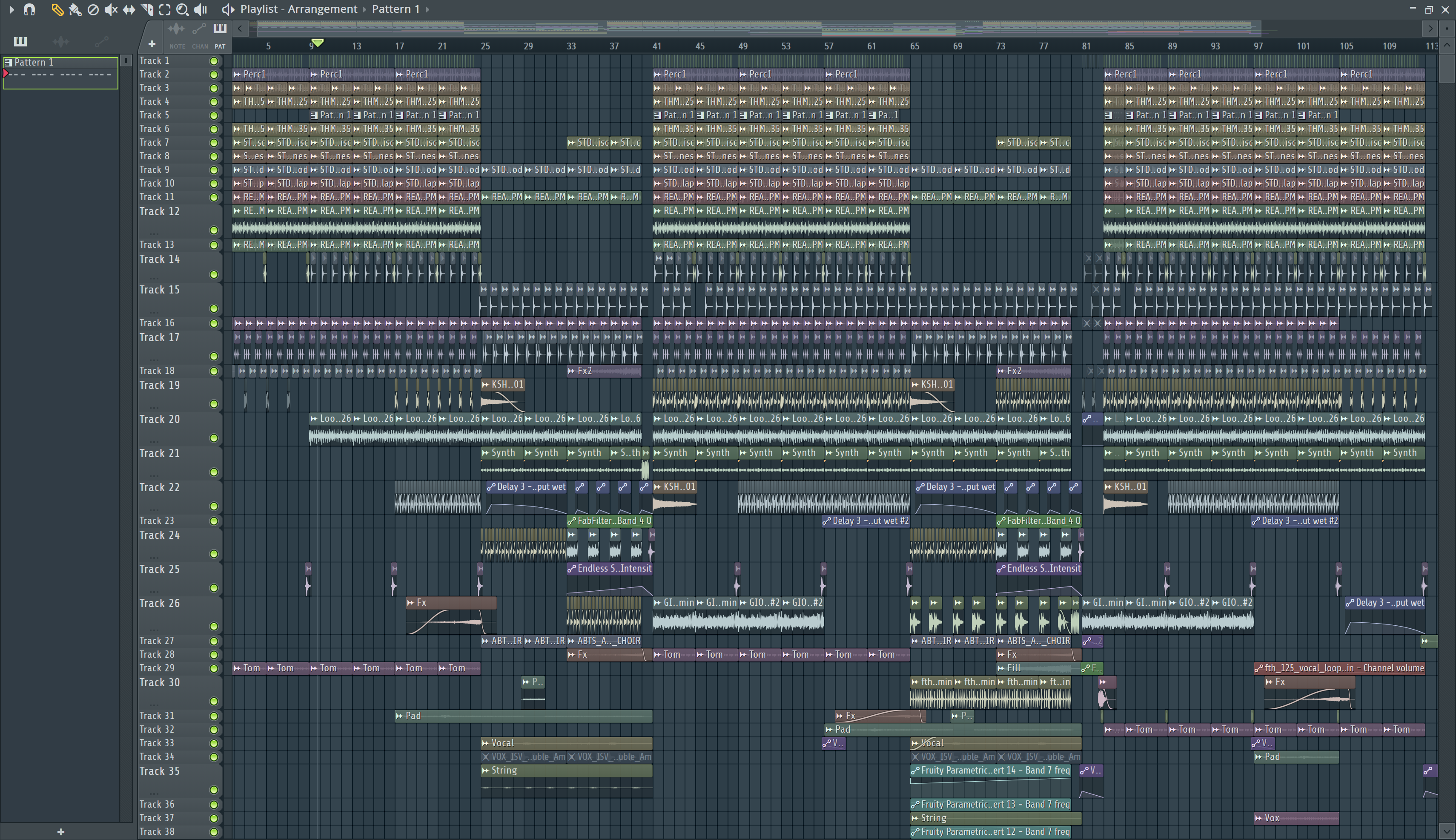1456x840 pixels.
Task: Select the Delete tool
Action: 93,9
